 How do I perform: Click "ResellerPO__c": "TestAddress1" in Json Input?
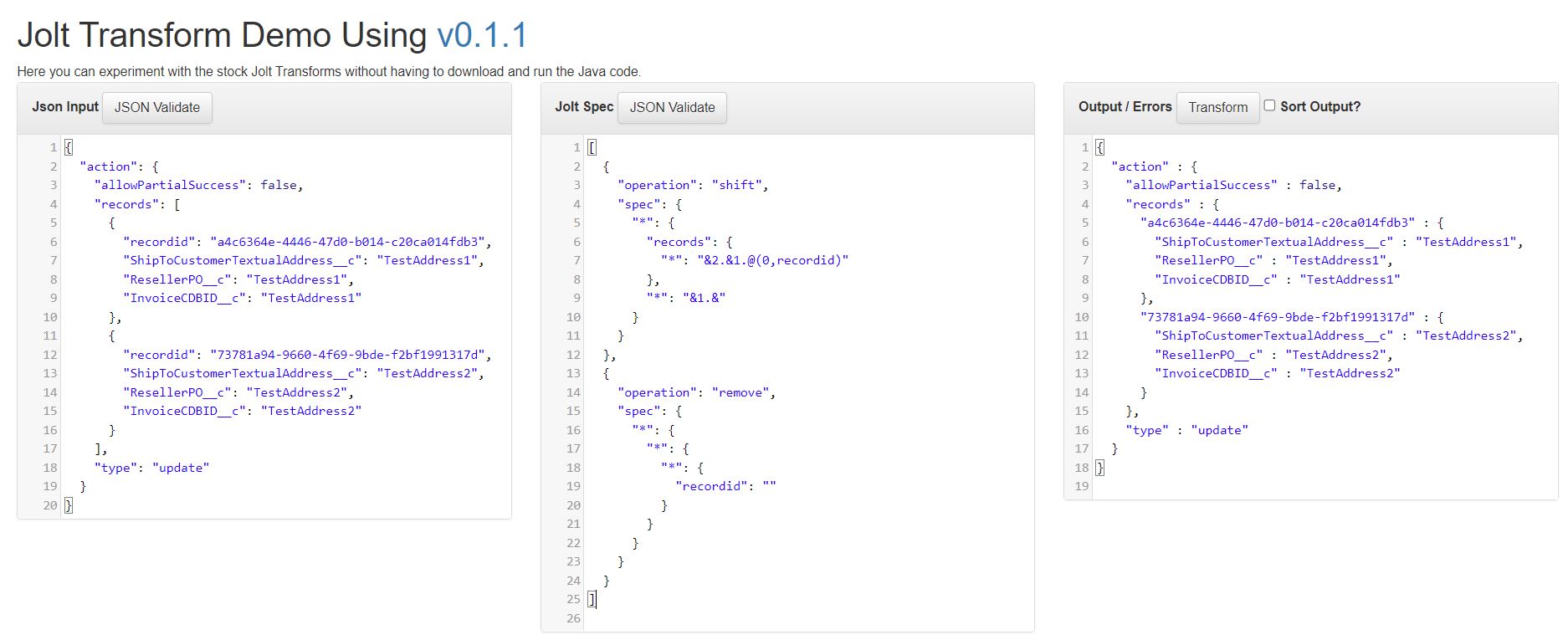pyautogui.click(x=238, y=279)
